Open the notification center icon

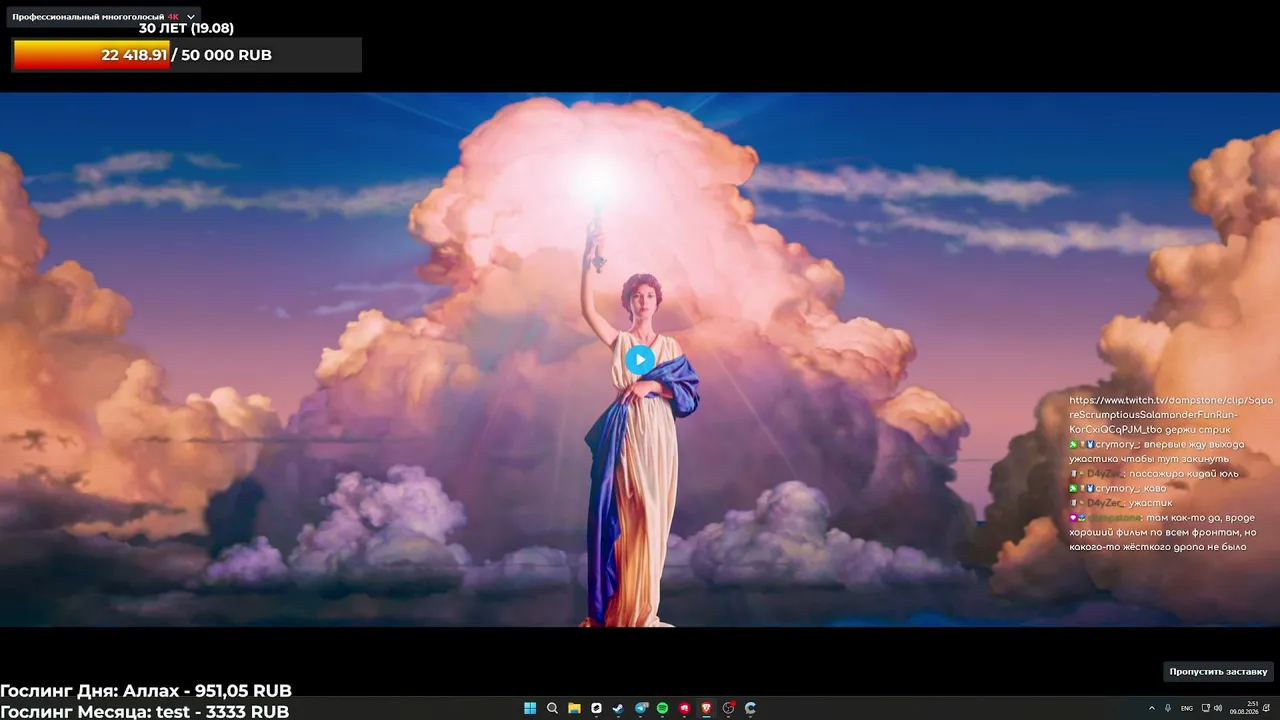pos(1267,708)
